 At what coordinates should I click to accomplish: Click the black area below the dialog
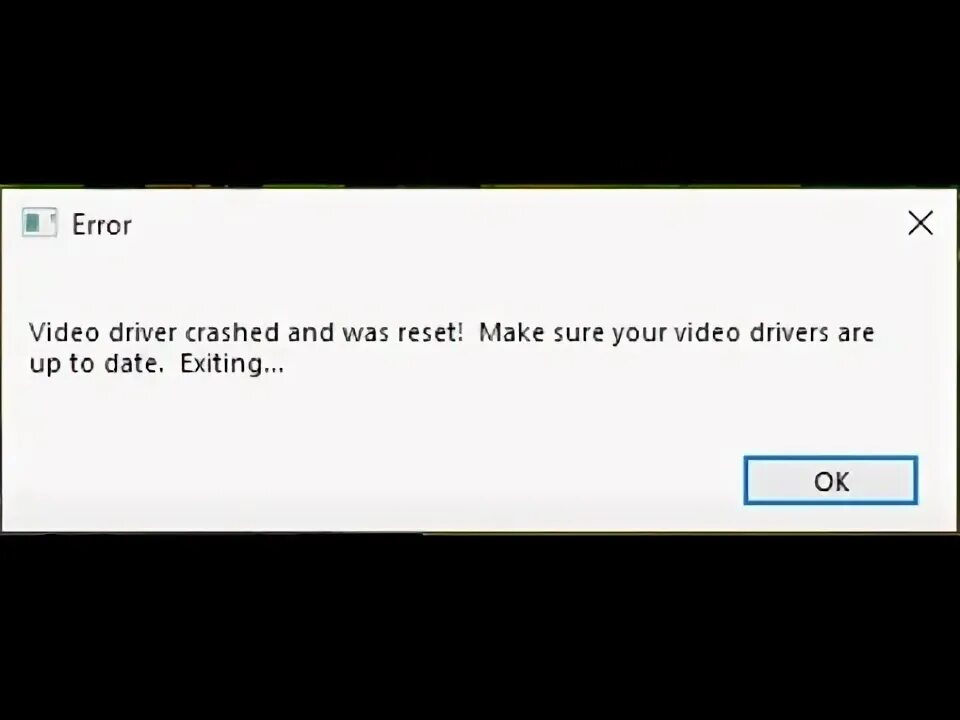480,628
